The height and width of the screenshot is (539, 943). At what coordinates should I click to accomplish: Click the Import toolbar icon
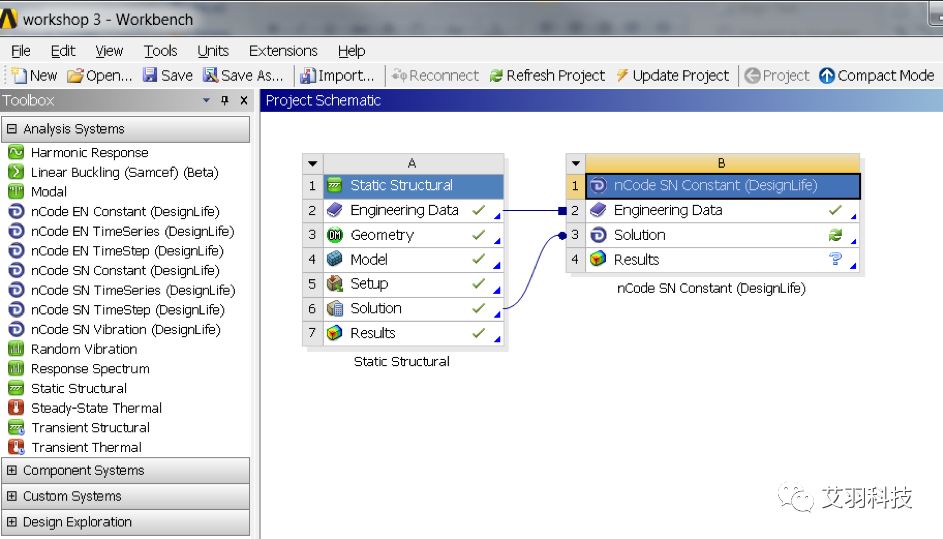tap(307, 75)
